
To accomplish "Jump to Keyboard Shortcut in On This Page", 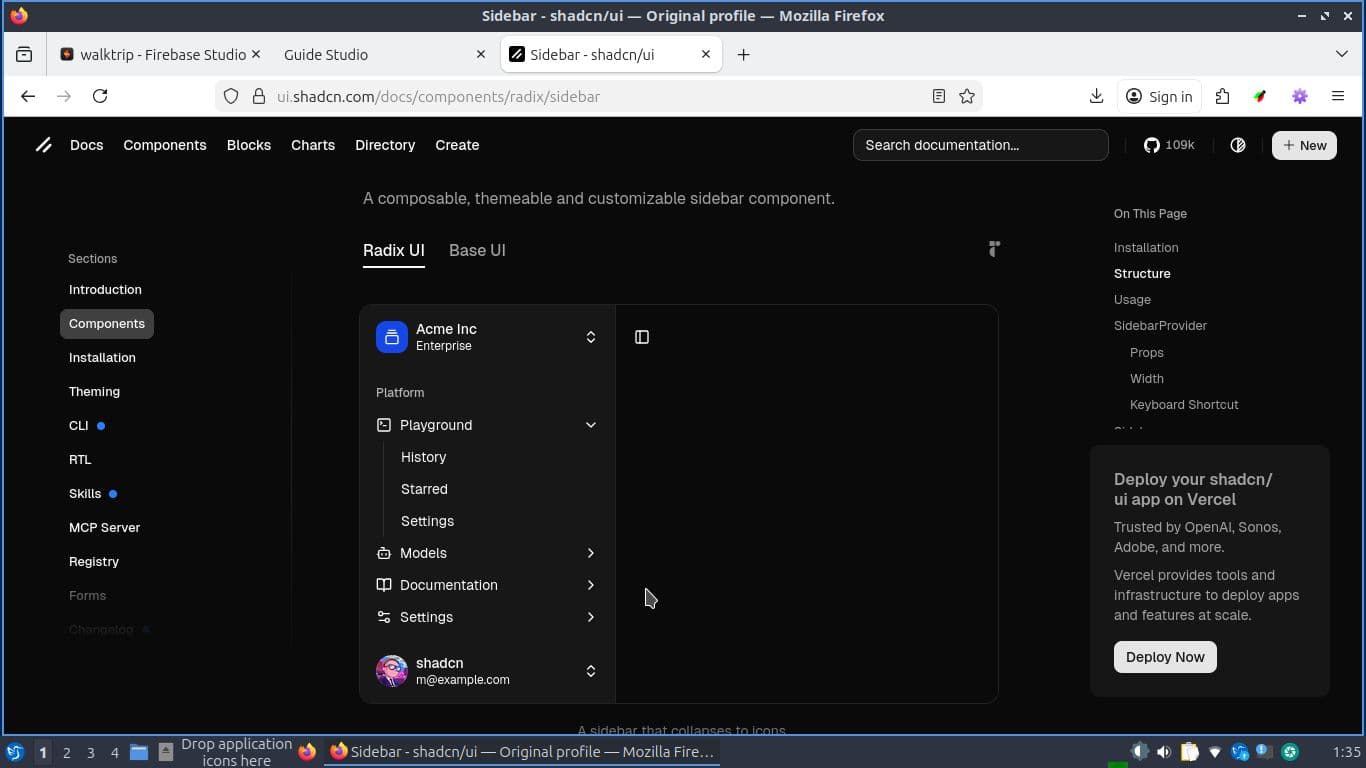I will point(1184,404).
